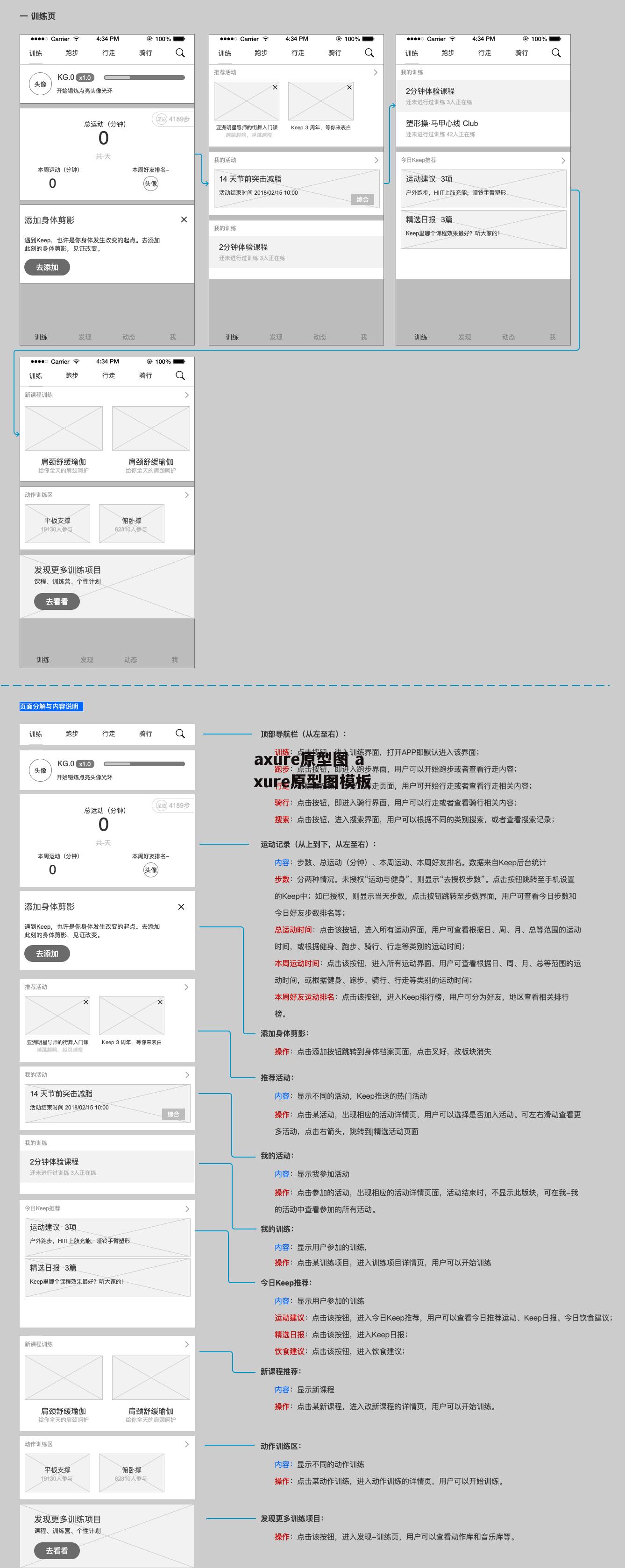Expand 新课程训练 chevron in phone mockup
Screen dimensions: 625x1568
click(x=186, y=395)
